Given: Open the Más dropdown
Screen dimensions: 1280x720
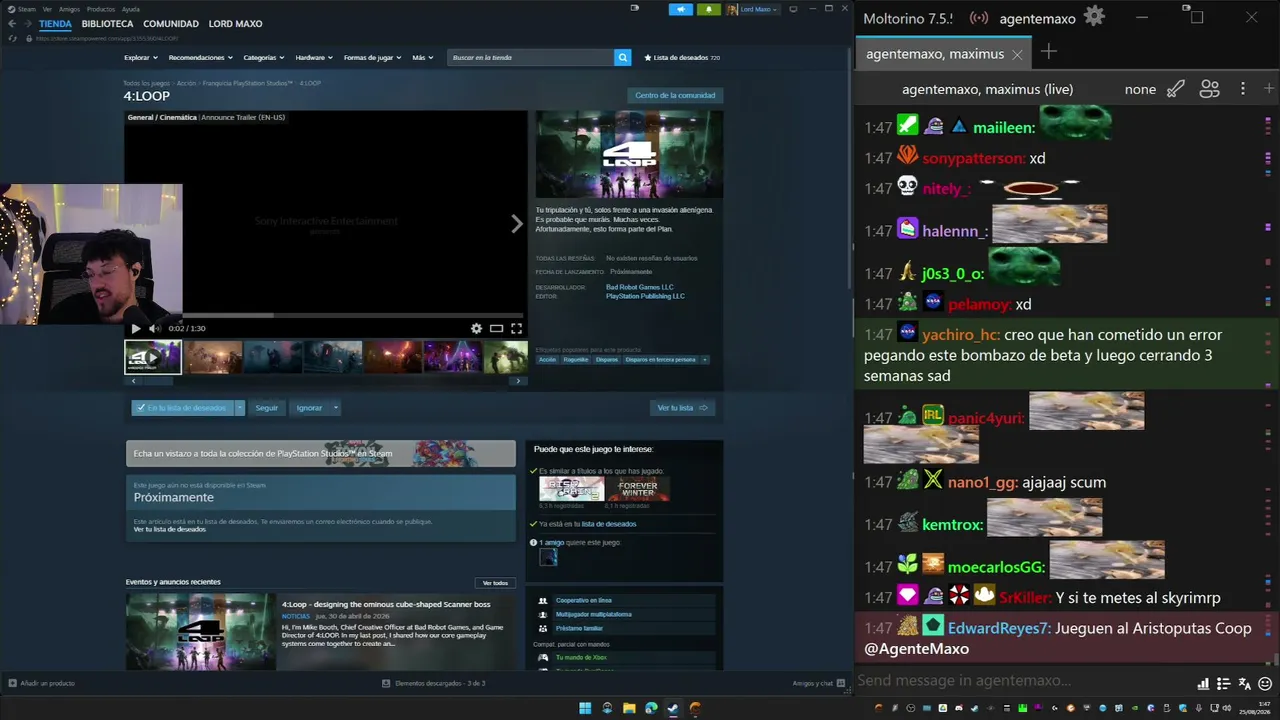Looking at the screenshot, I should [422, 58].
